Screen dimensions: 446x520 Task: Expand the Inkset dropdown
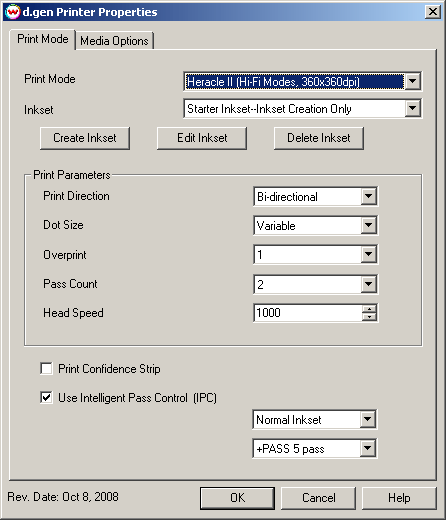click(x=412, y=108)
